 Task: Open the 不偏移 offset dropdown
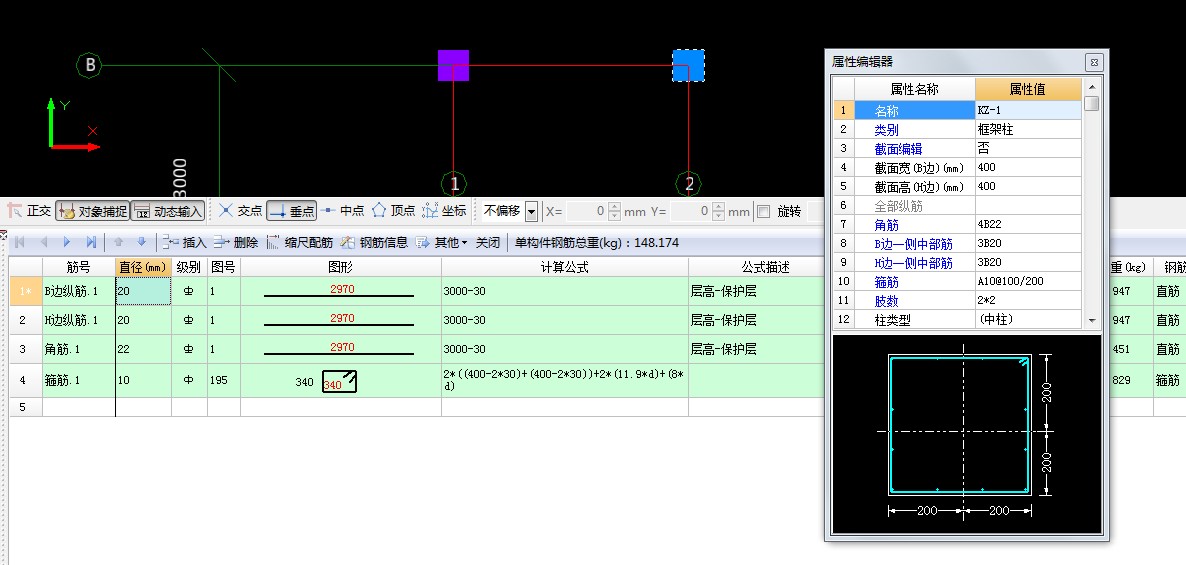pyautogui.click(x=532, y=212)
